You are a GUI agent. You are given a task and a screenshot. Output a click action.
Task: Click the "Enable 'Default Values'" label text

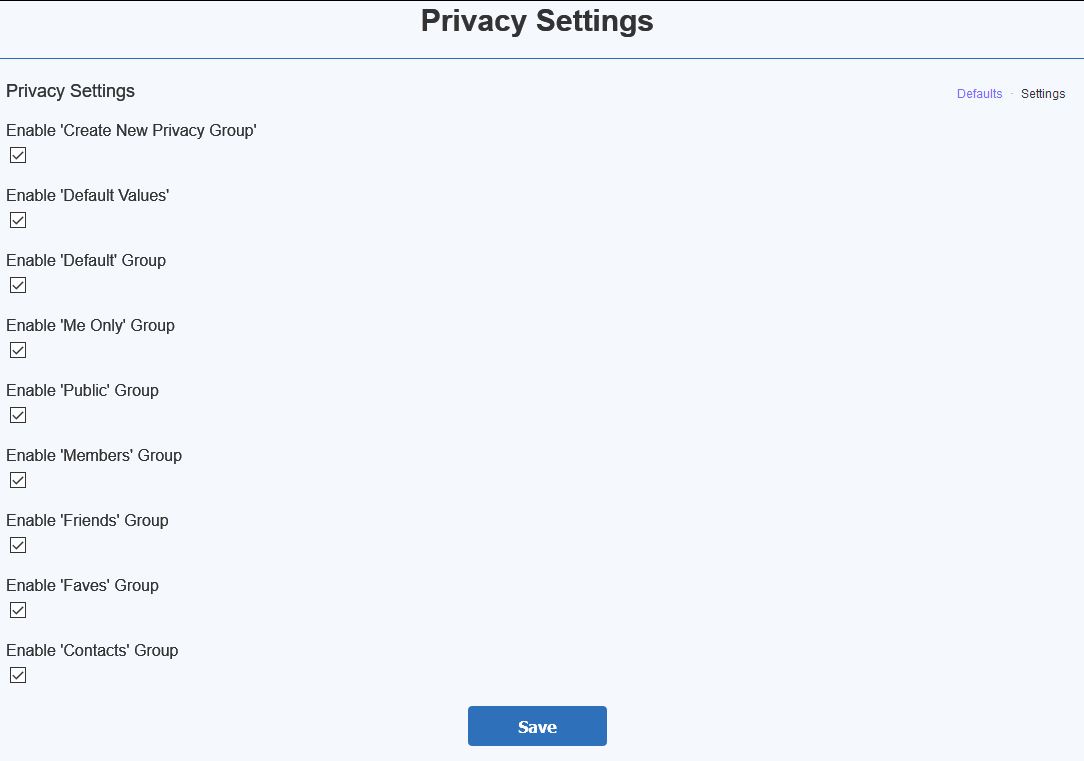87,195
